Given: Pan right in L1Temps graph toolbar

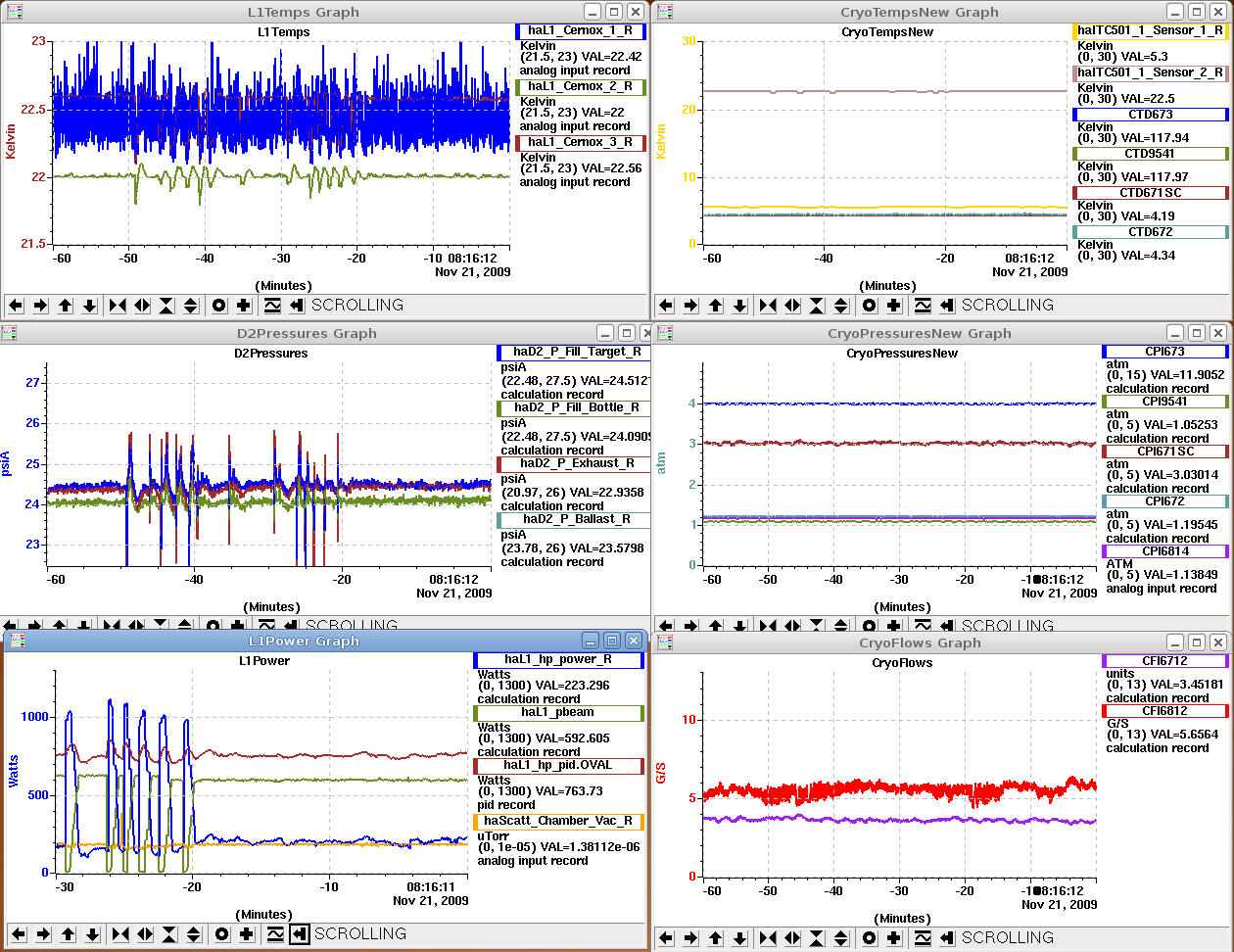Looking at the screenshot, I should (x=41, y=306).
